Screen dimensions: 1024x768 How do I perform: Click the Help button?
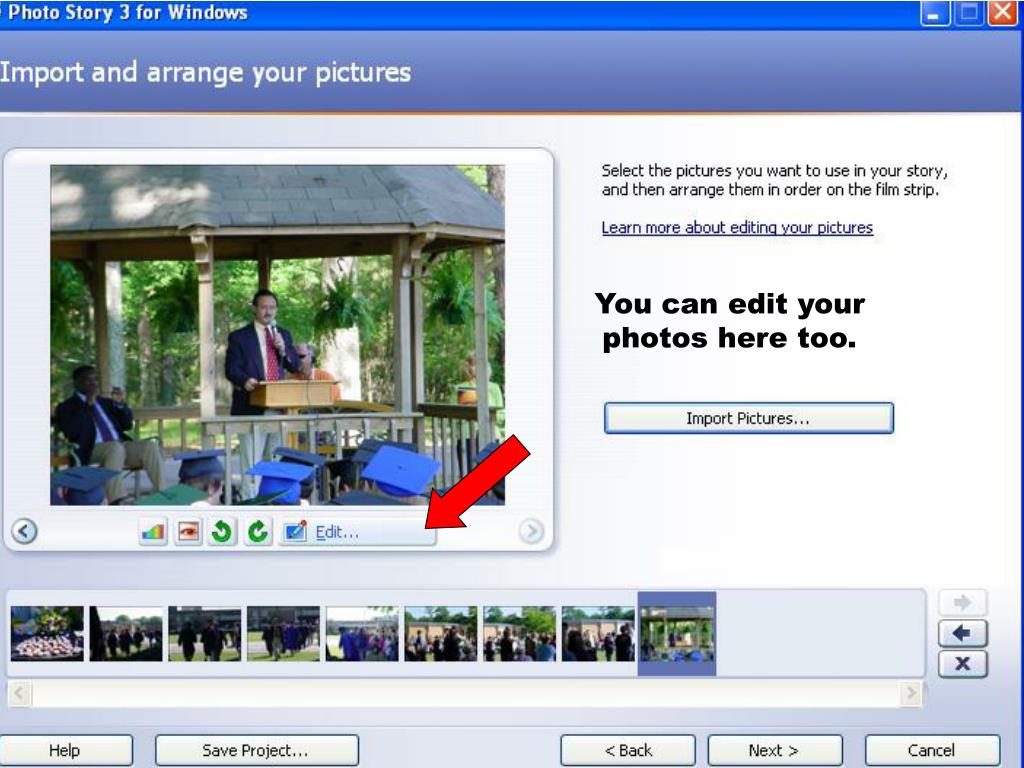coord(65,750)
